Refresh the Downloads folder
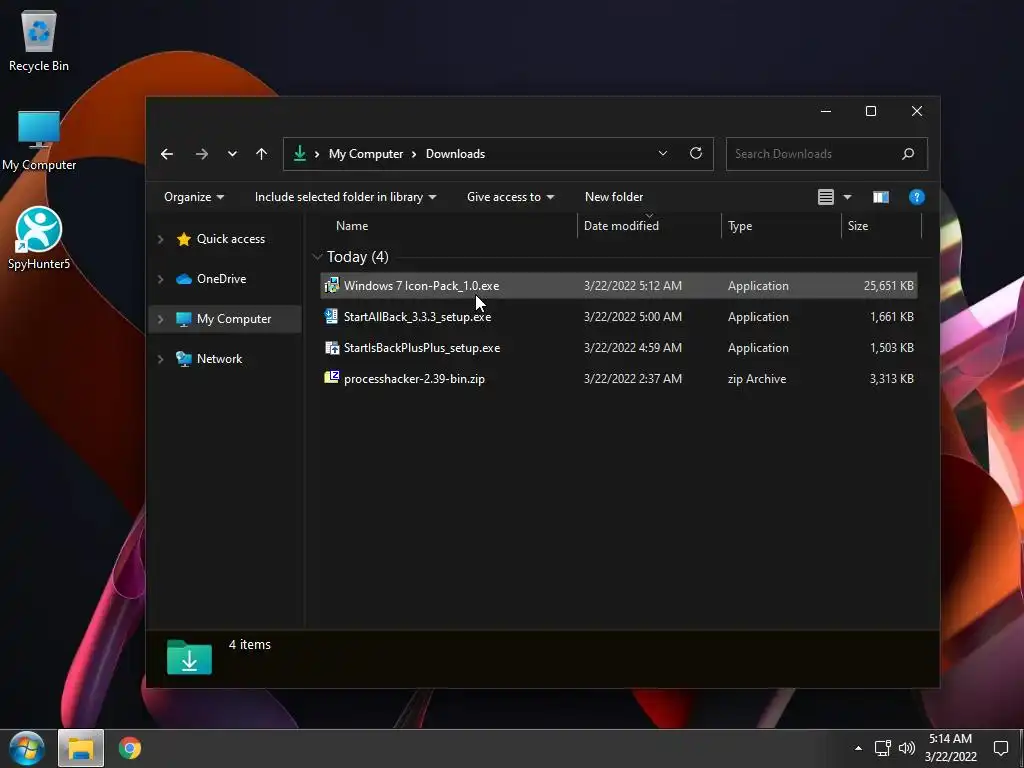Viewport: 1024px width, 768px height. 696,153
